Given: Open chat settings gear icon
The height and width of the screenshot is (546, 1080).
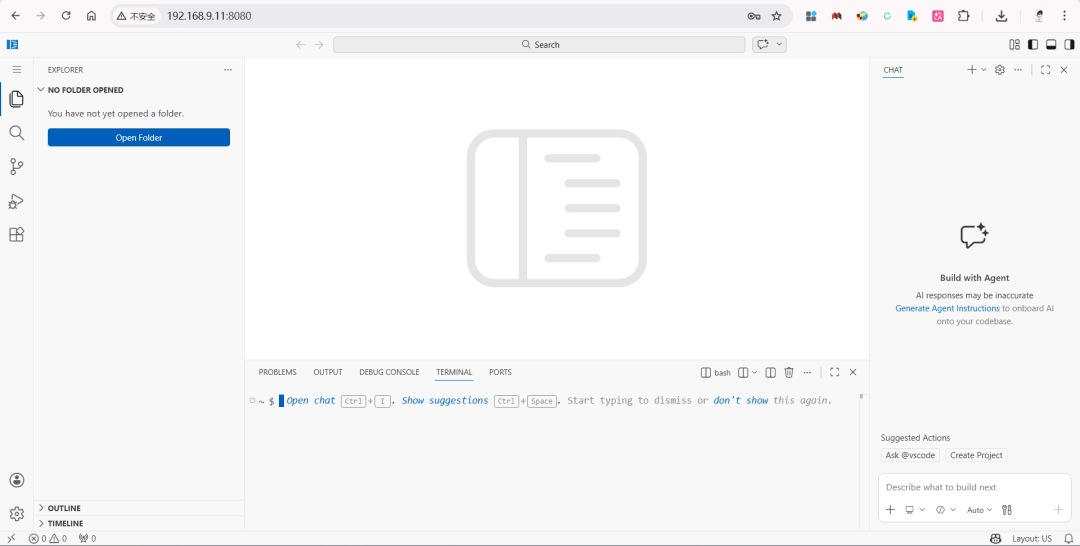Looking at the screenshot, I should pyautogui.click(x=999, y=70).
